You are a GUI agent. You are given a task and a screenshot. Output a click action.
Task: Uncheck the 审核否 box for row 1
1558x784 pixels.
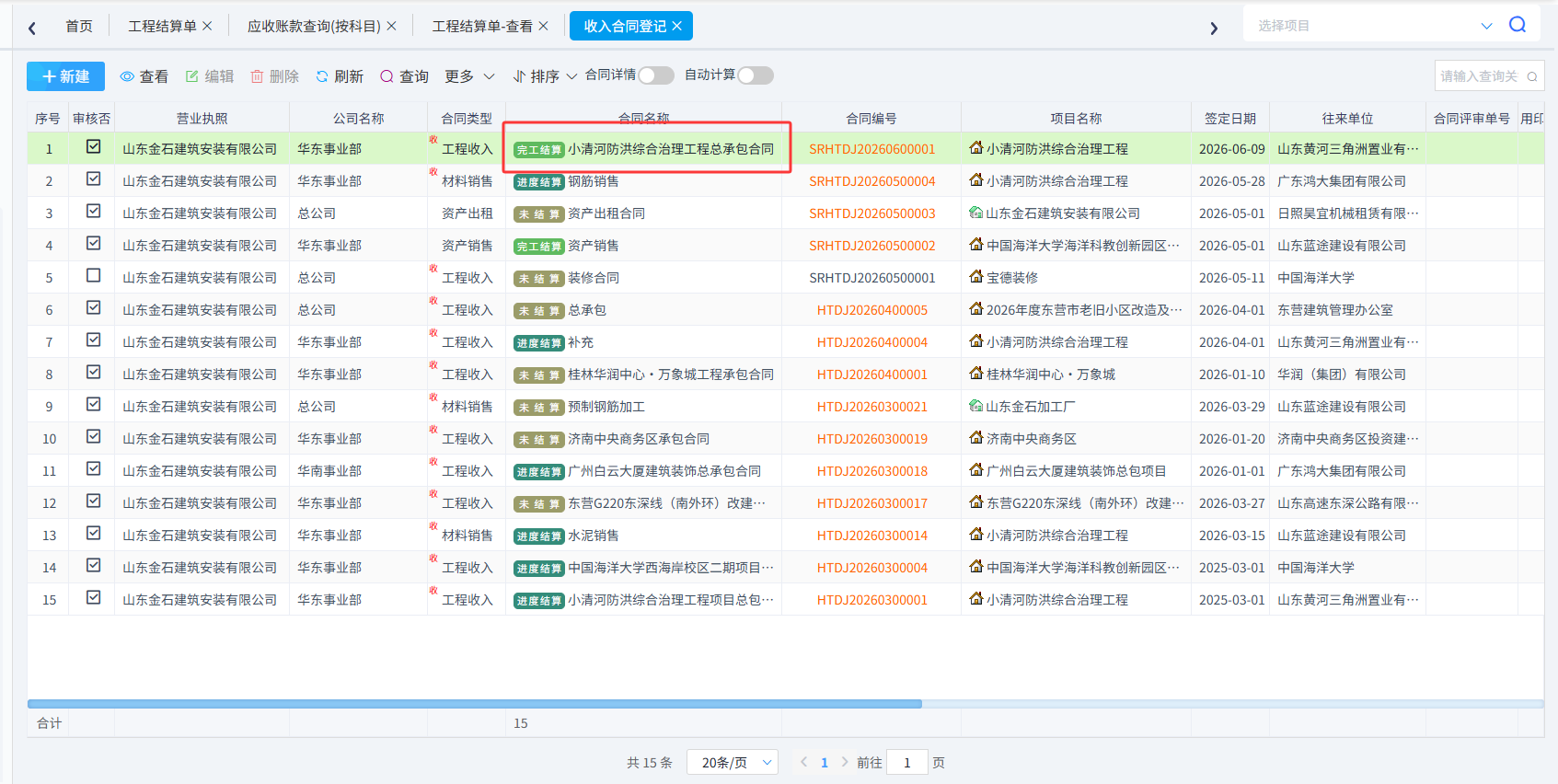[x=93, y=146]
